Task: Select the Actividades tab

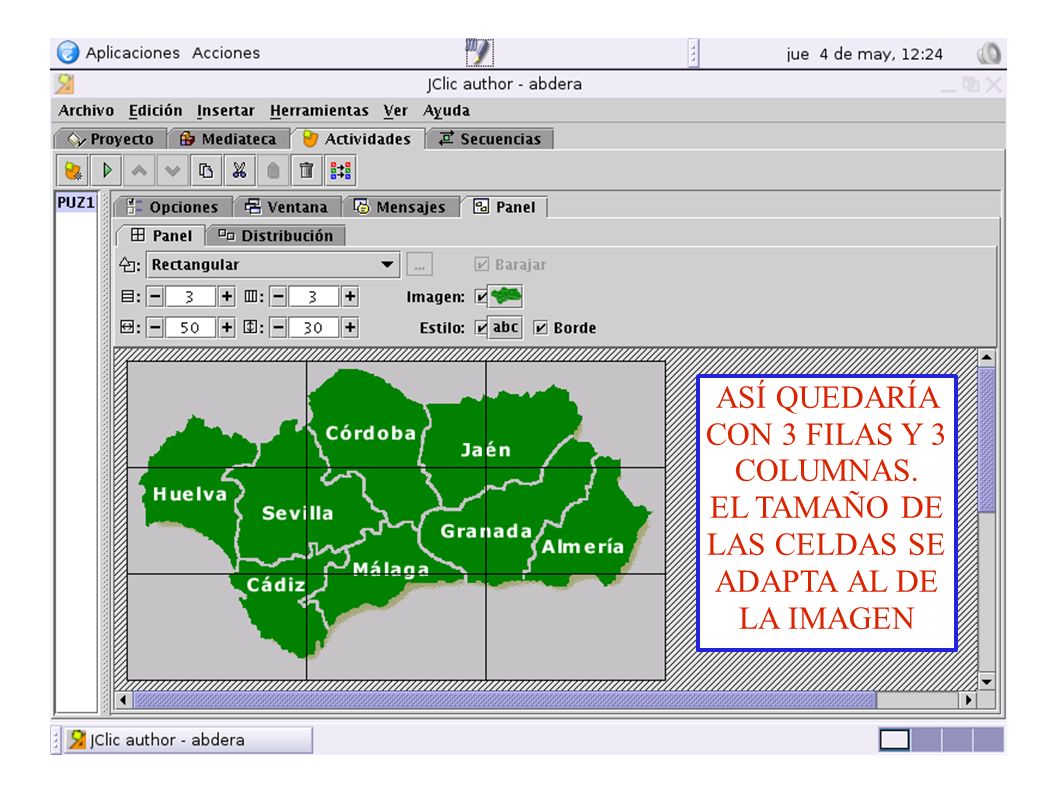Action: pyautogui.click(x=357, y=139)
